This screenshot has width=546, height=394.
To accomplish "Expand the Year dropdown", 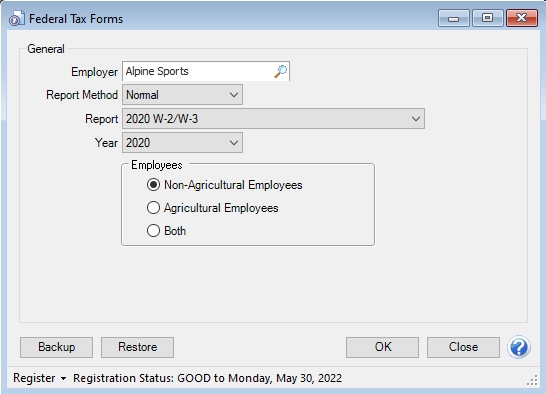I will pyautogui.click(x=182, y=143).
